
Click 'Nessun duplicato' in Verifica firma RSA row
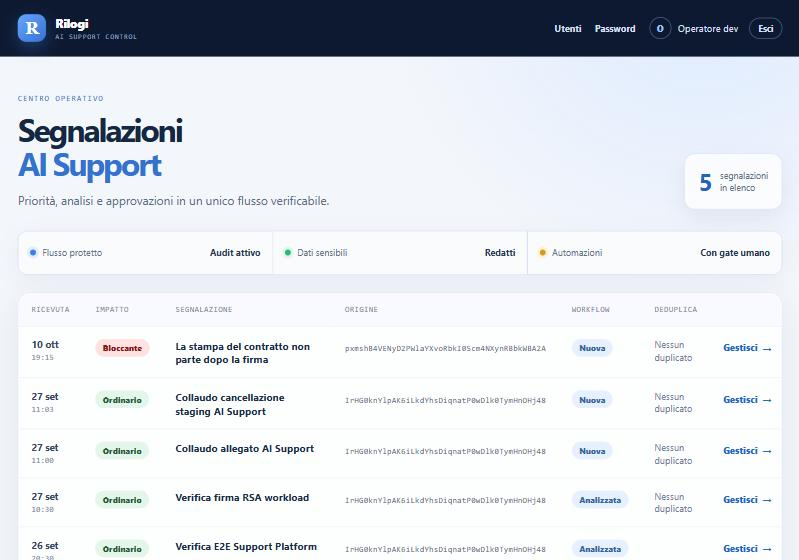[x=673, y=503]
